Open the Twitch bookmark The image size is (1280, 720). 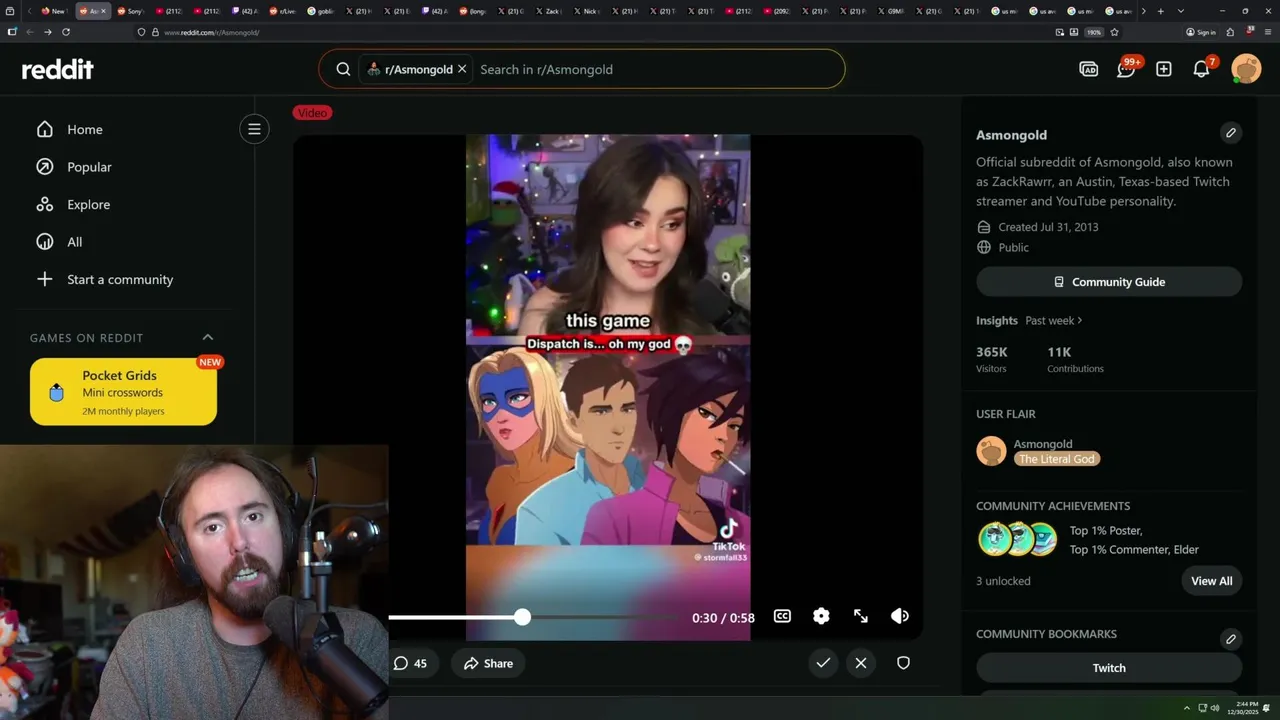(x=1109, y=668)
